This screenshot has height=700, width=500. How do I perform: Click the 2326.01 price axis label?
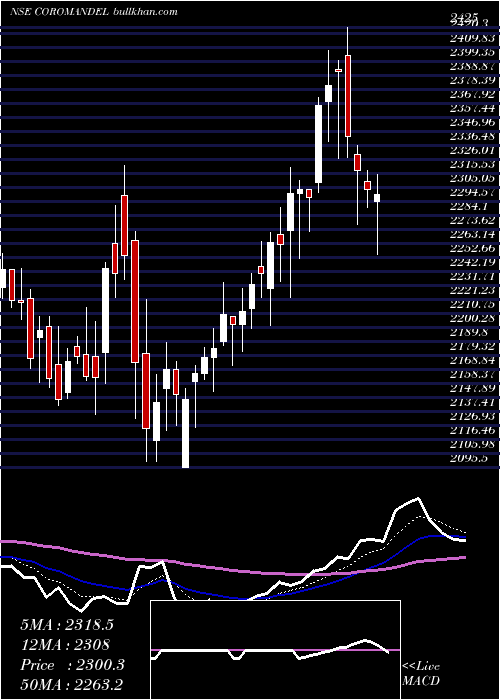pyautogui.click(x=473, y=150)
